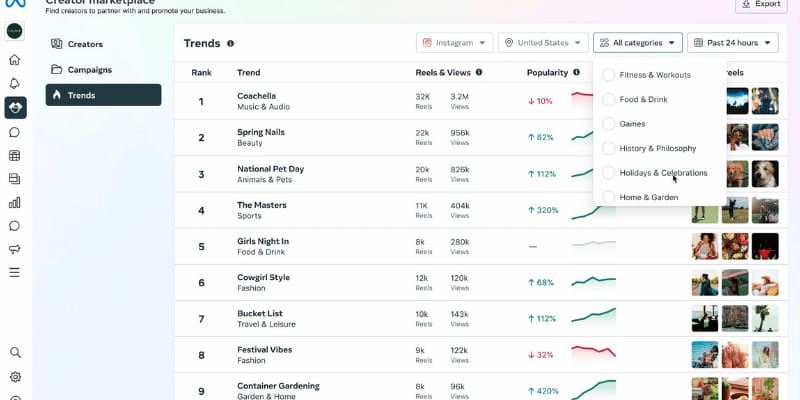The image size is (800, 400).
Task: Open first reel thumbnail for Festival Vibes
Action: point(705,355)
